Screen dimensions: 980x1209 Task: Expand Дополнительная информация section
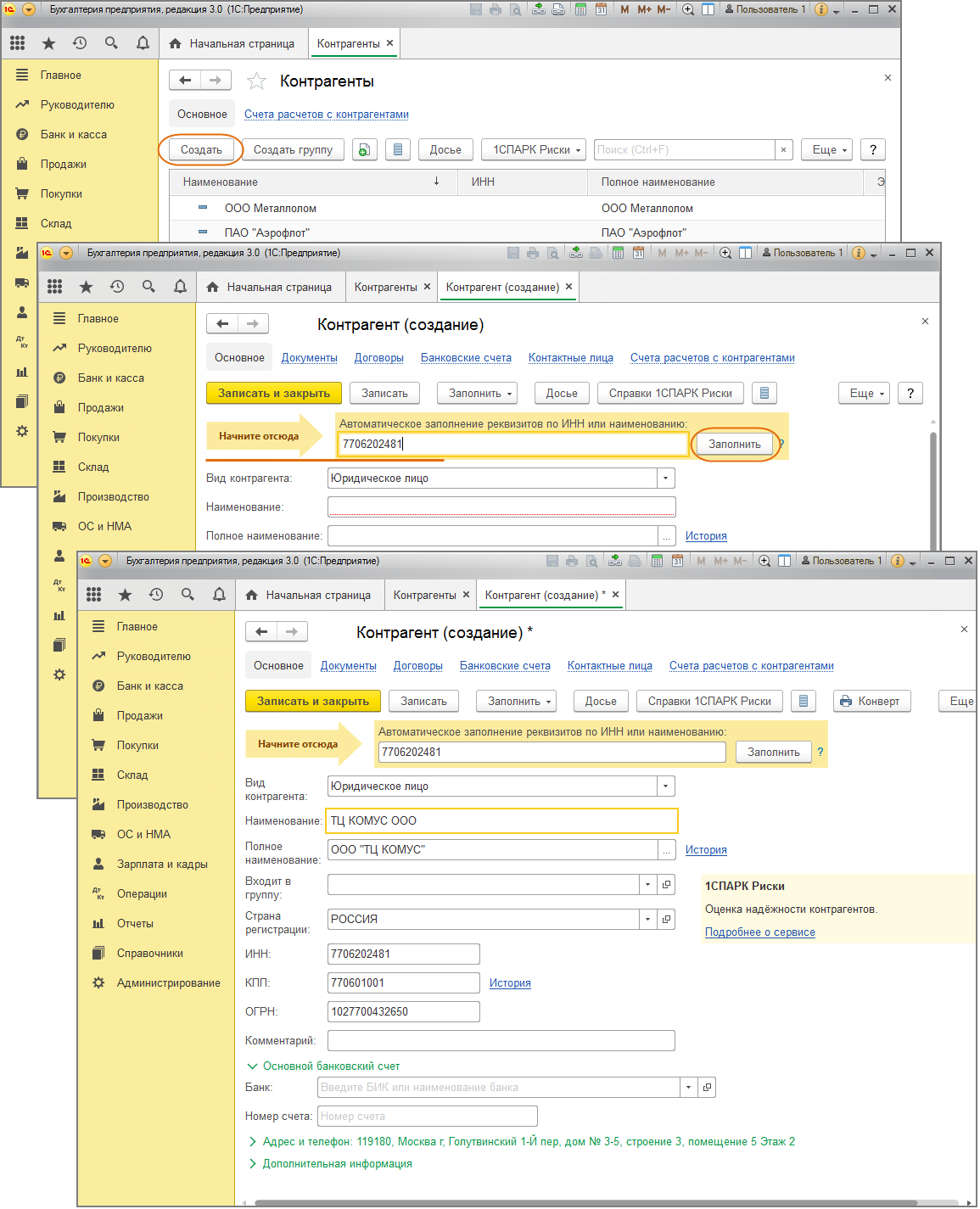coord(252,1164)
